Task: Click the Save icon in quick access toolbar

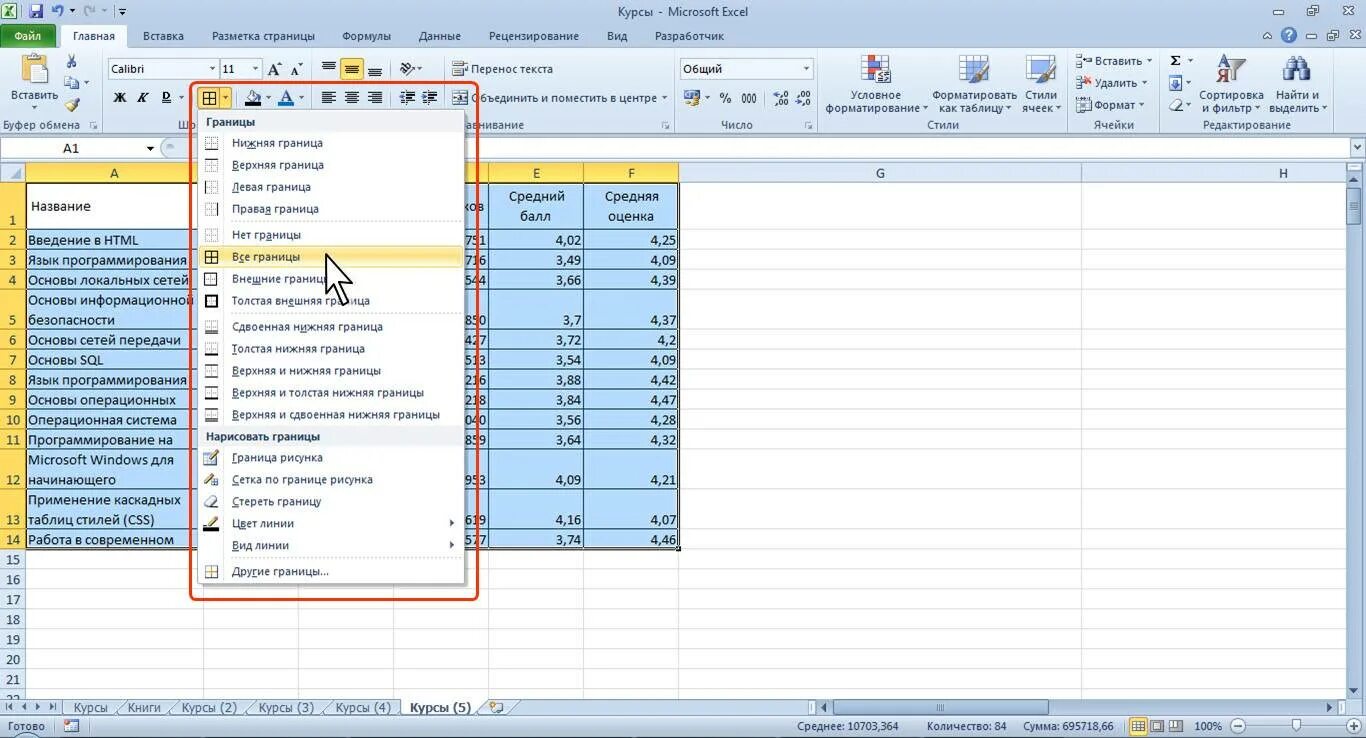Action: coord(36,12)
